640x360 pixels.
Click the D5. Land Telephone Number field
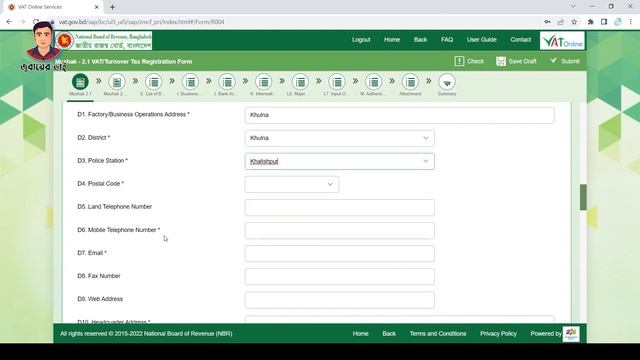pos(340,207)
